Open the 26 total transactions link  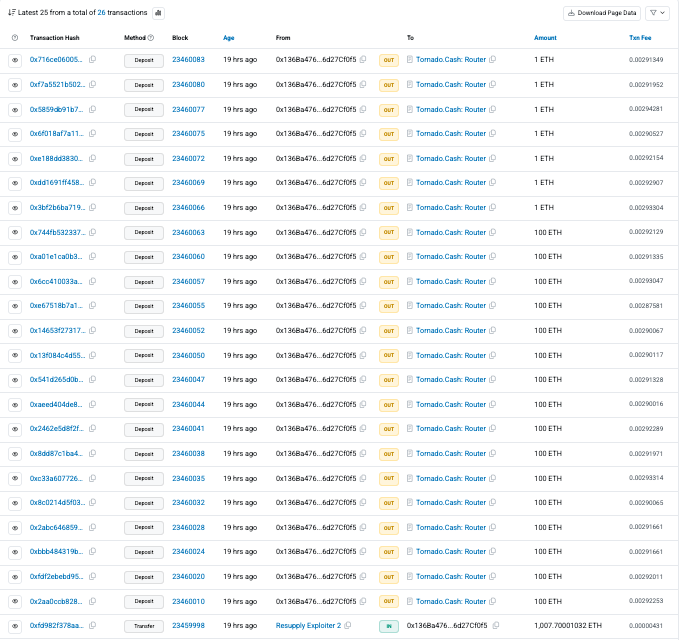coord(101,13)
